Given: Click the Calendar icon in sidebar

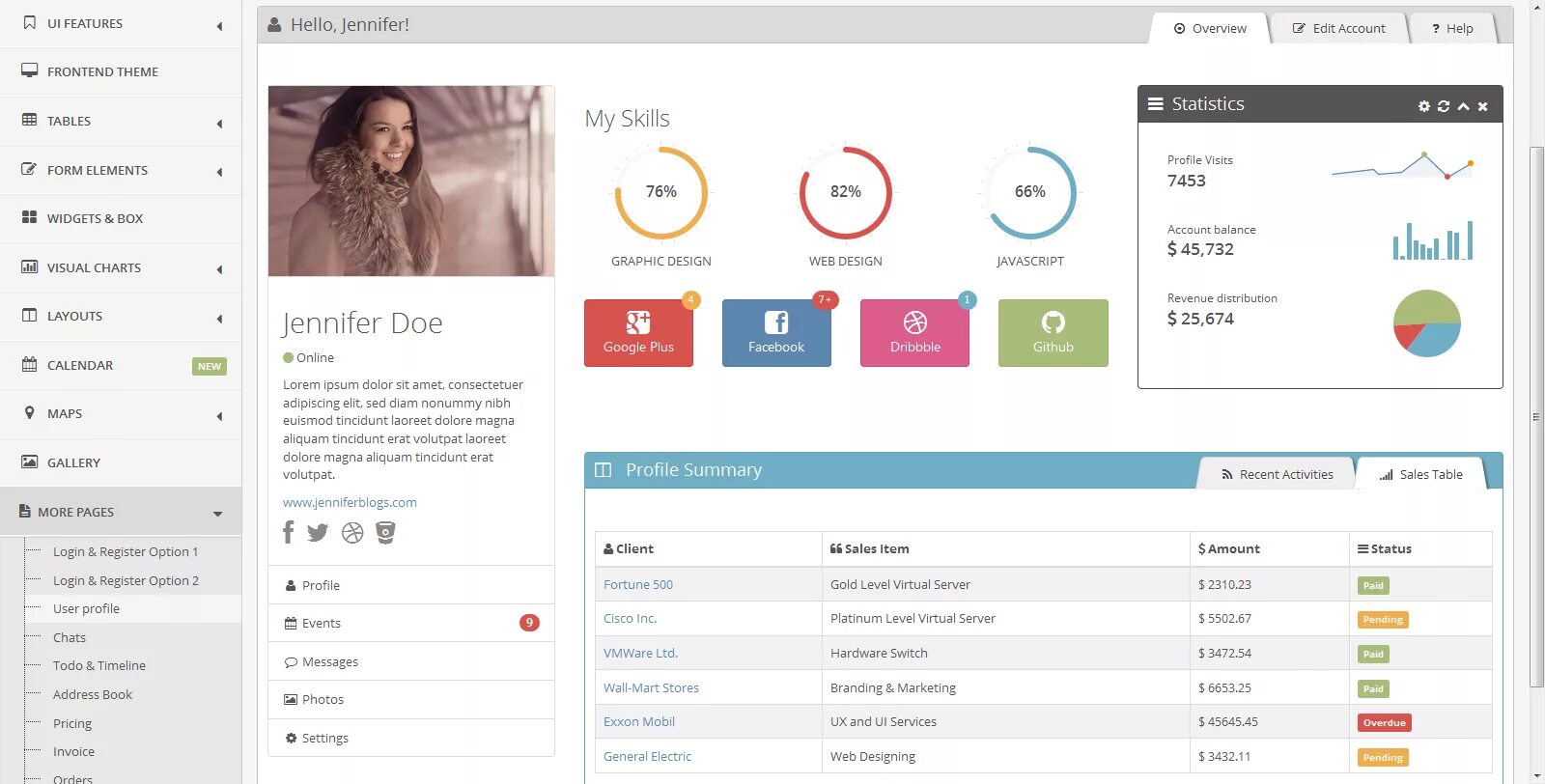Looking at the screenshot, I should pos(30,364).
